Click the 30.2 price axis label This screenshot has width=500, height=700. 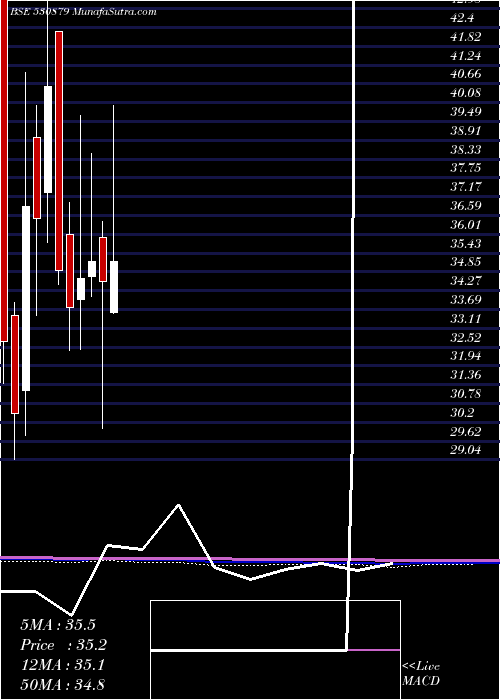462,413
